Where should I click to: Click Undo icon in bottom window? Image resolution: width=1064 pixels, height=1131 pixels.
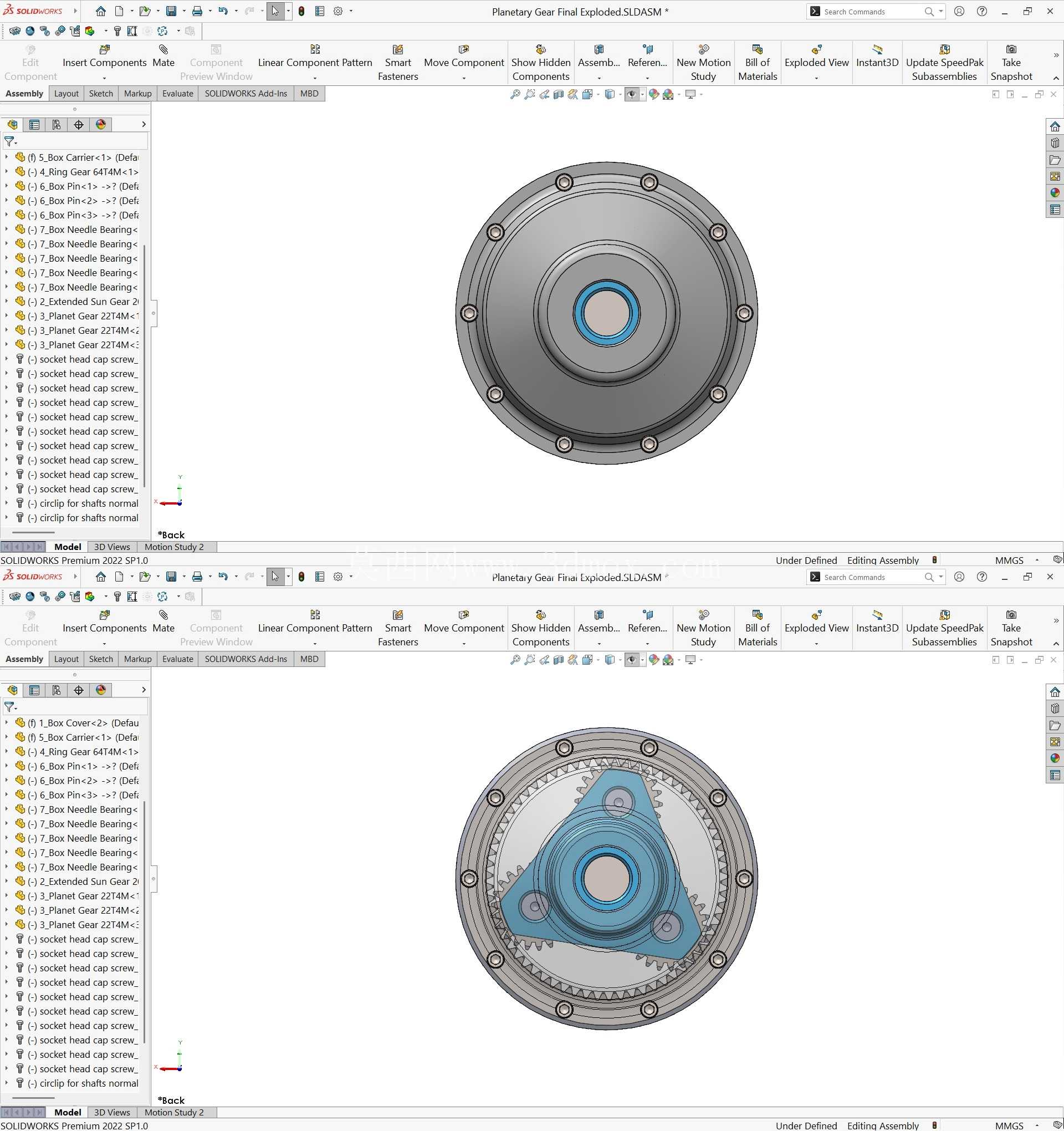click(x=223, y=577)
